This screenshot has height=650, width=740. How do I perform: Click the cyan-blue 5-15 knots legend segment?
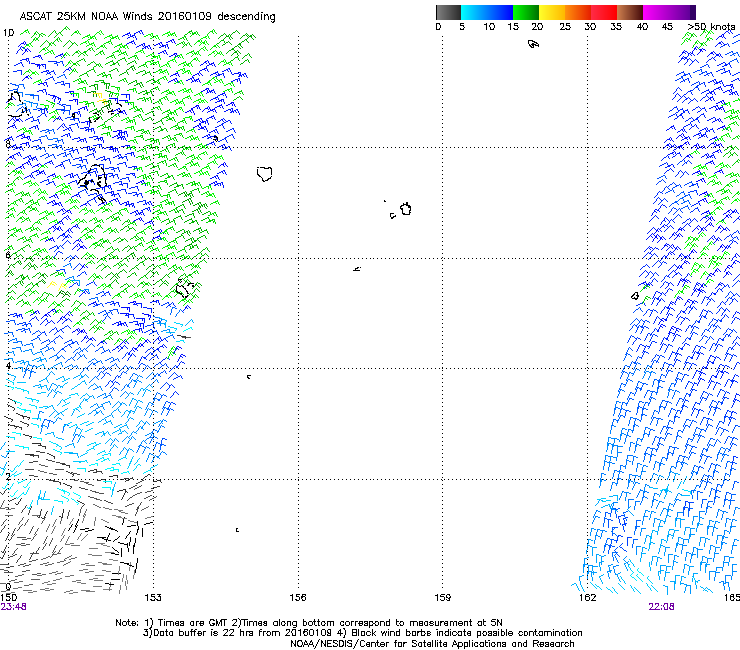[x=487, y=12]
